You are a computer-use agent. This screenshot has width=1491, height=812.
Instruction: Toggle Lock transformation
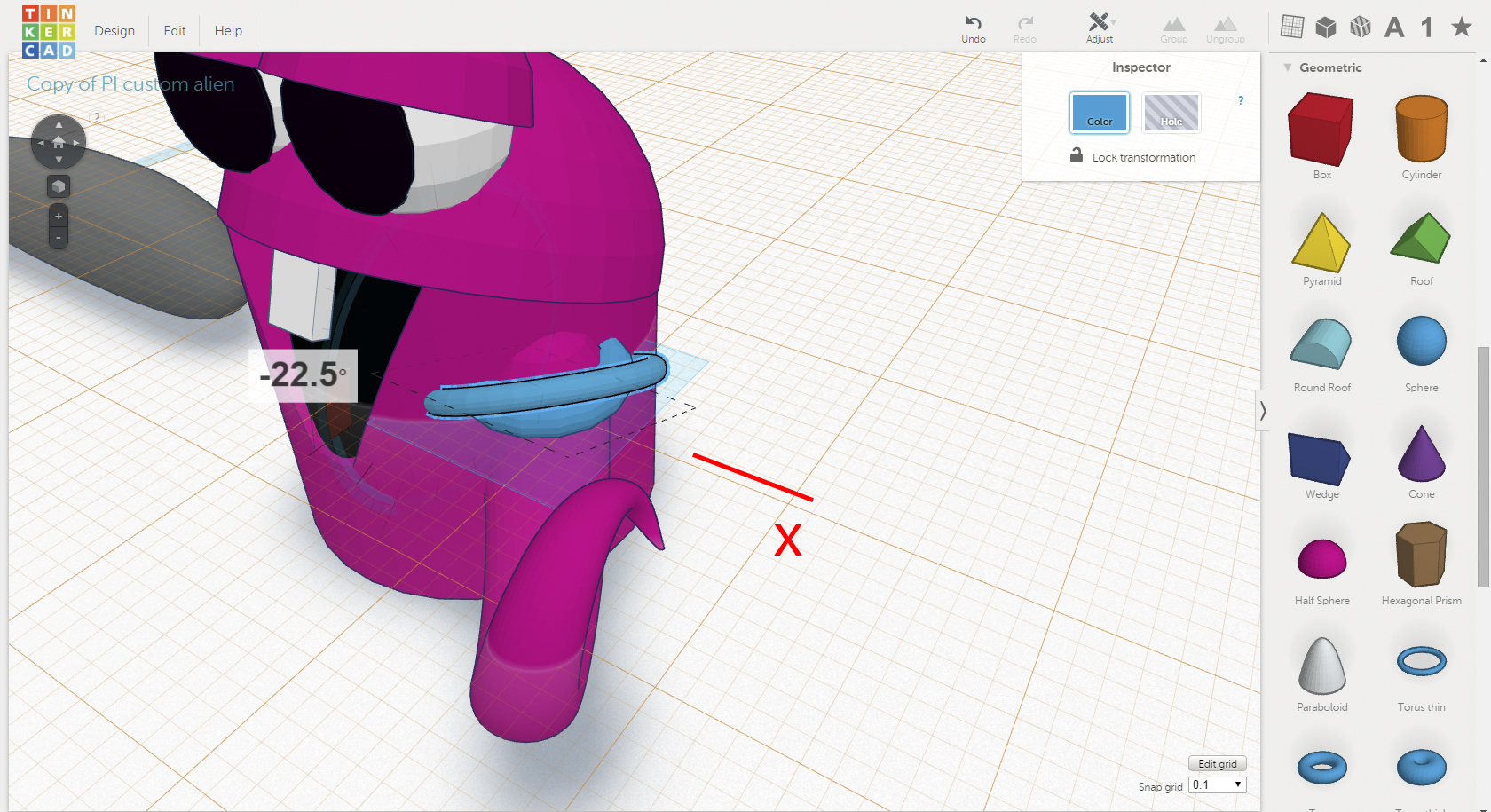coord(1133,156)
